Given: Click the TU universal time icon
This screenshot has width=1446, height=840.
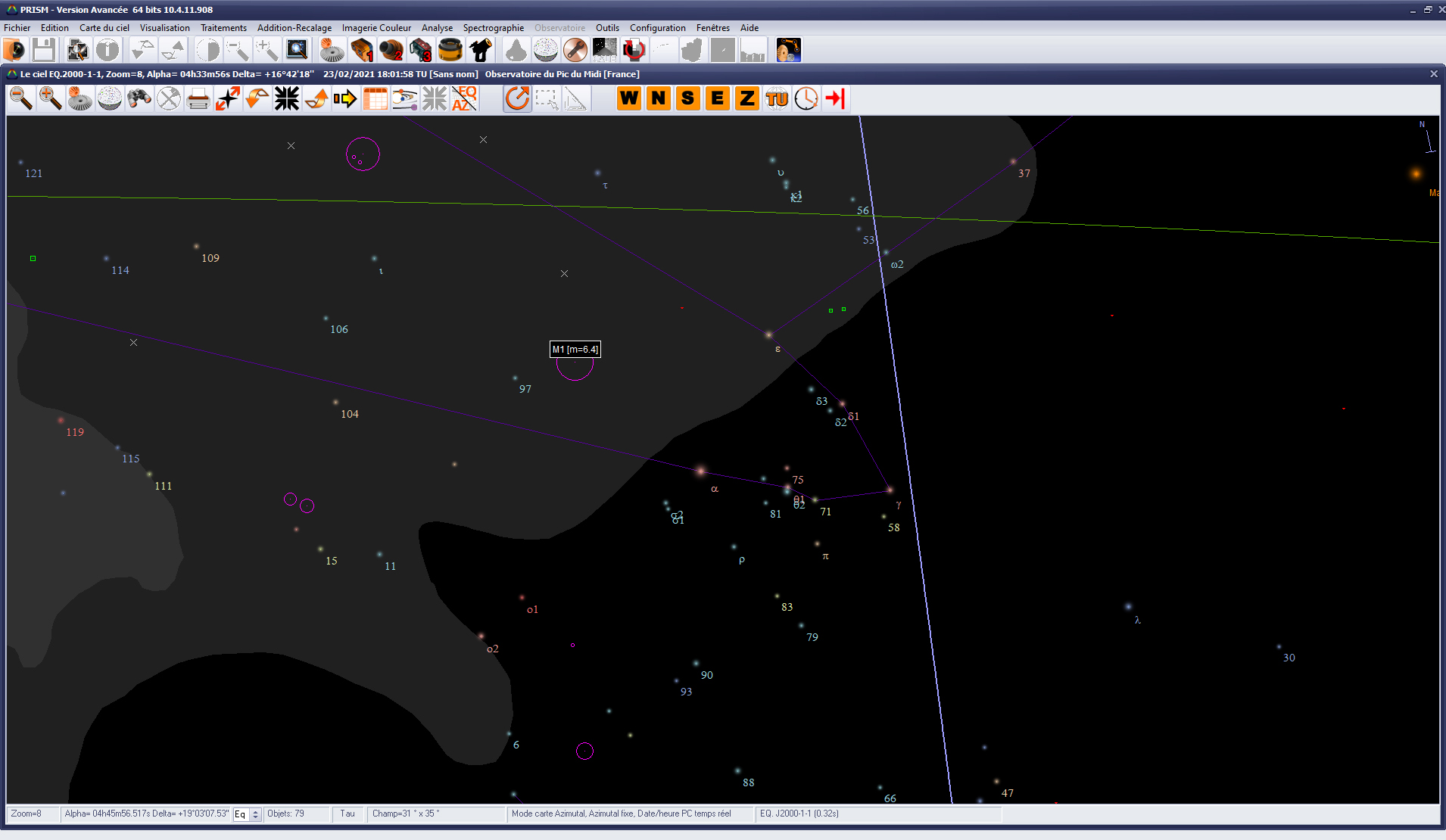Looking at the screenshot, I should [x=777, y=98].
